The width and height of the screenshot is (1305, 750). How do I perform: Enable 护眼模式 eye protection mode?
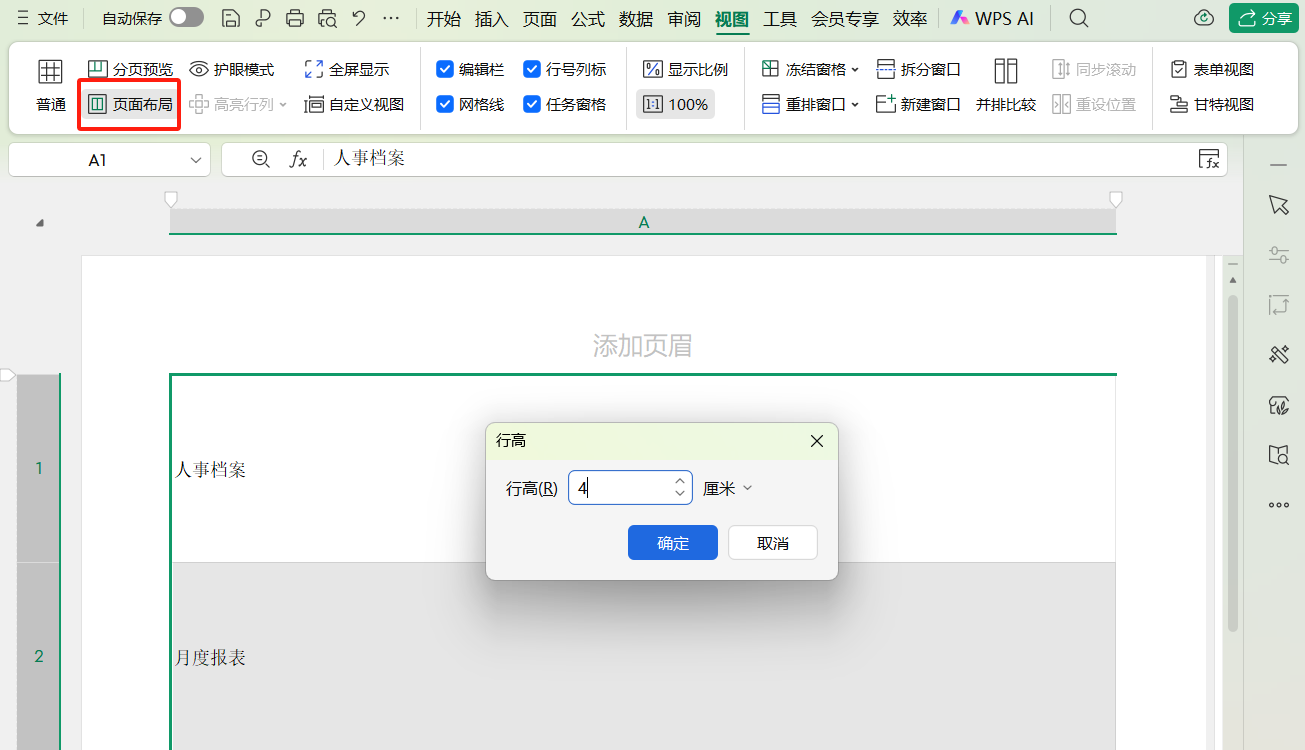tap(231, 68)
